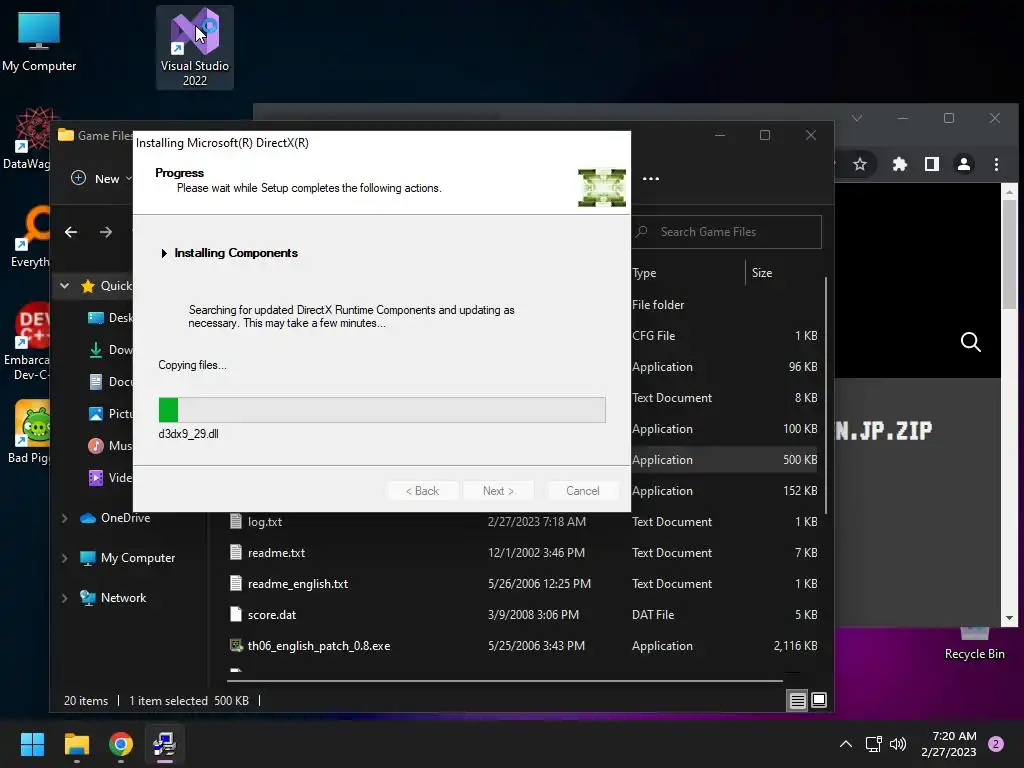Open the See more ellipsis in File Explorer

tap(650, 178)
